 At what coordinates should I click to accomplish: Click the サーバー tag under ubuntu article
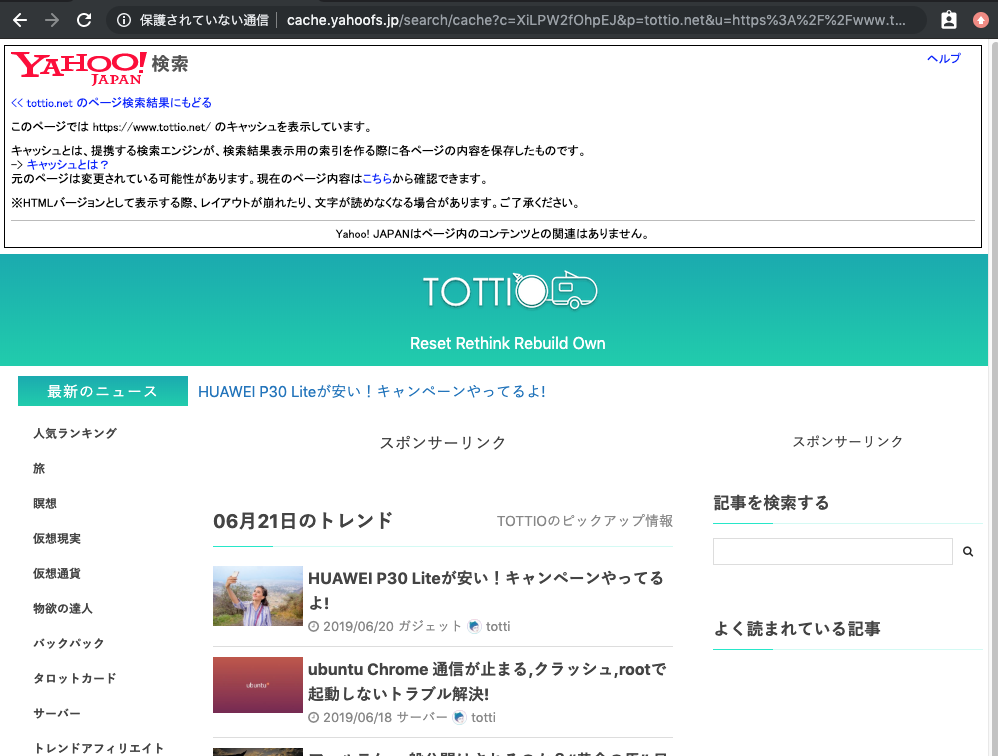422,718
